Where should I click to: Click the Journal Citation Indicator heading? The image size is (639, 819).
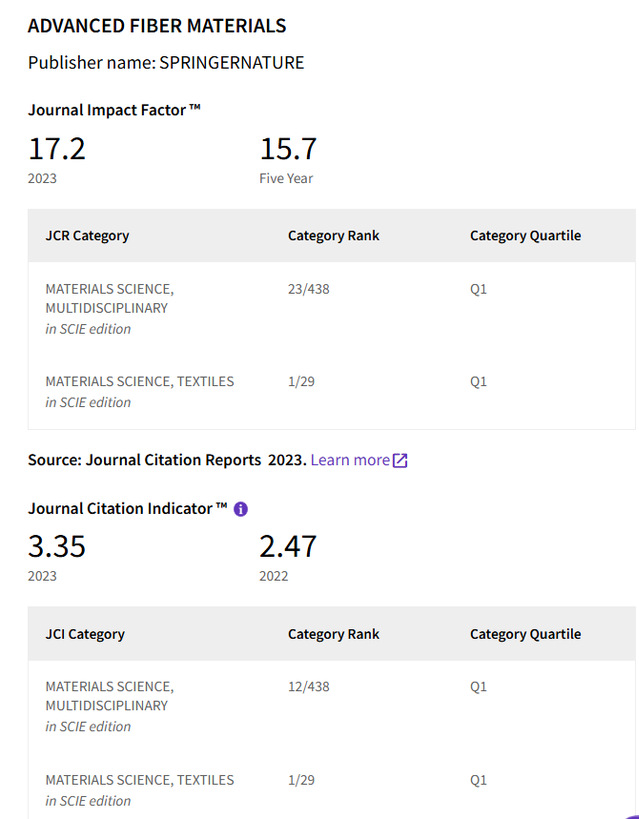coord(127,509)
